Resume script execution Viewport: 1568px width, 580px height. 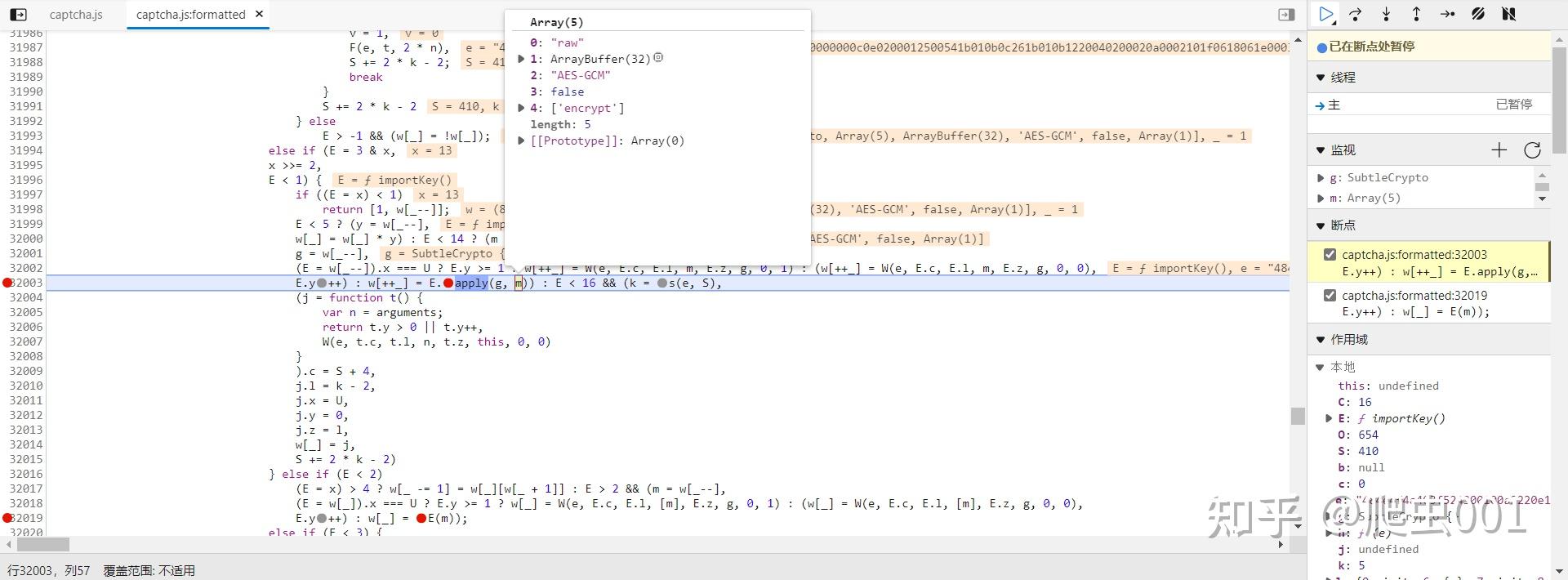[x=1326, y=14]
